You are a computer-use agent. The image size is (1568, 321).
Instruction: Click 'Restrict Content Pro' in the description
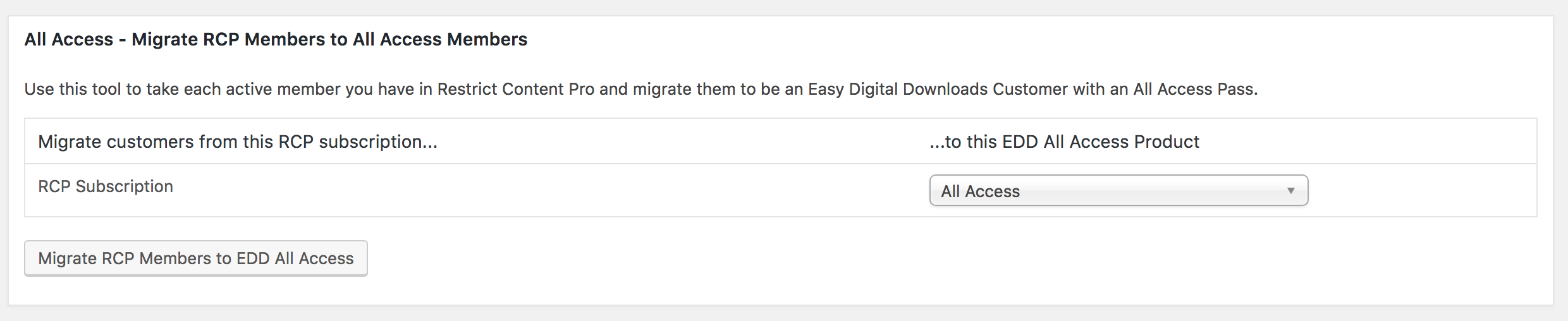515,89
